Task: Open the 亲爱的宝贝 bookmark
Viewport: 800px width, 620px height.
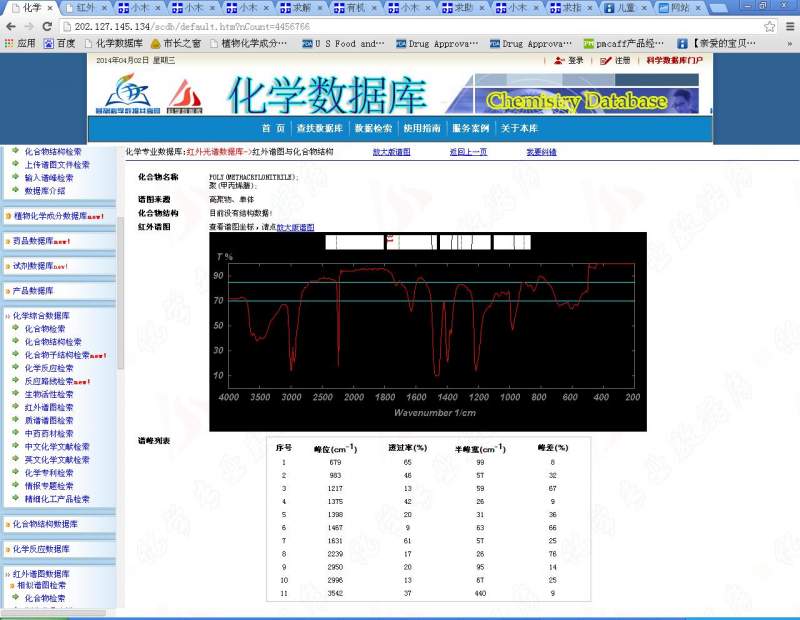Action: pos(716,43)
